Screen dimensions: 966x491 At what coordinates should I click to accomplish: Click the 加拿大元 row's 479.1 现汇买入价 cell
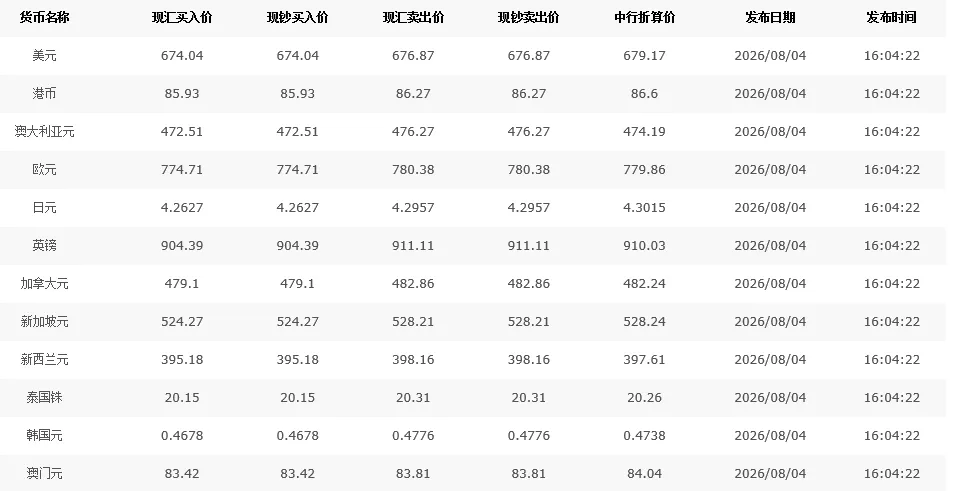[182, 283]
